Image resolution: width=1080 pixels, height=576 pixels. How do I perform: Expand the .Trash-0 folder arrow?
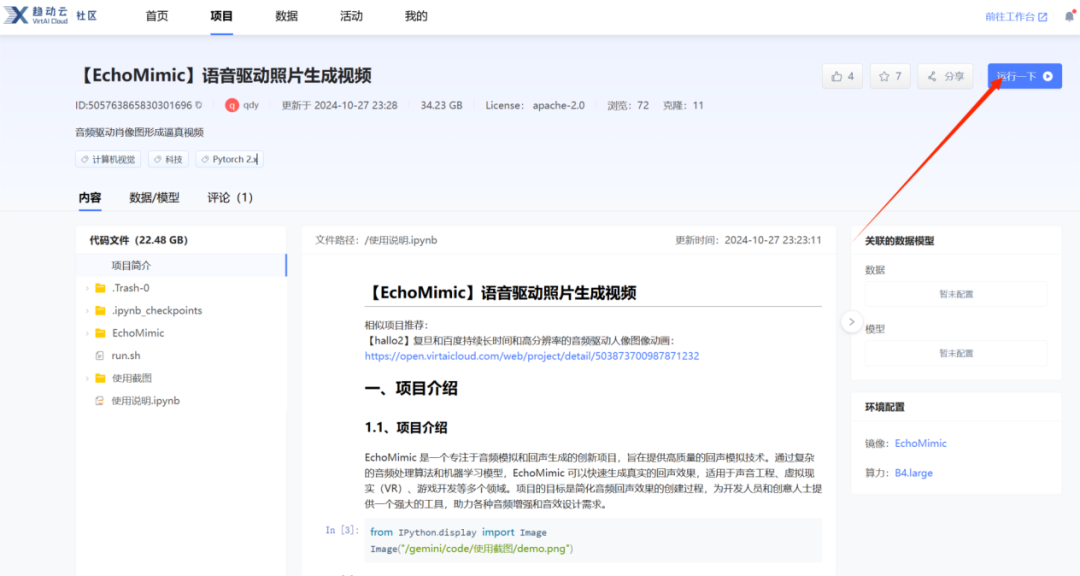[x=87, y=288]
